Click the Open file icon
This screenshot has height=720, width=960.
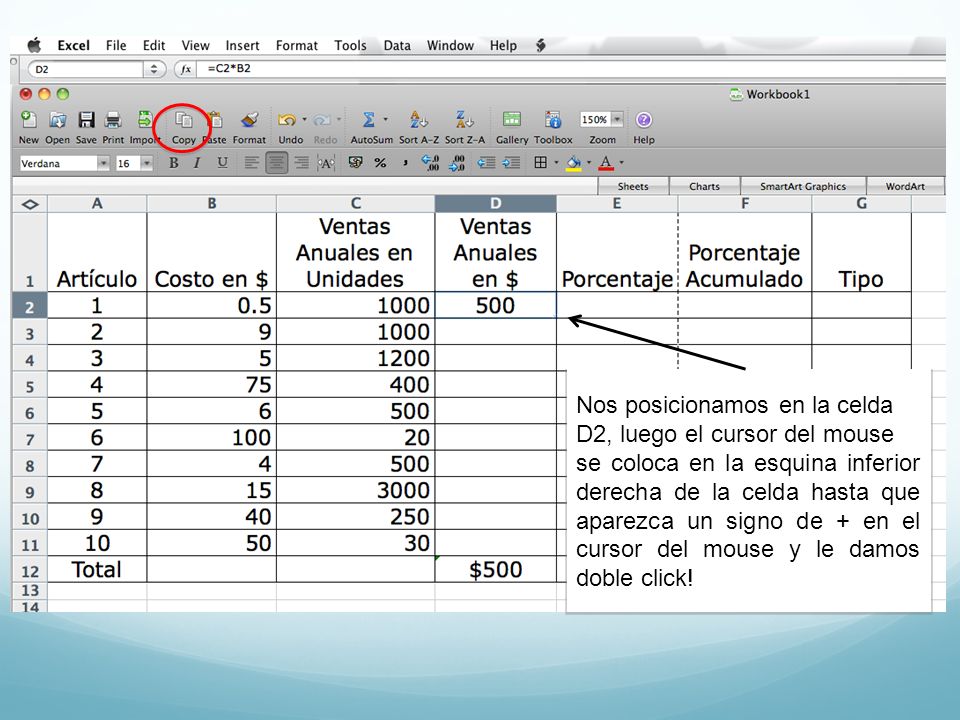click(58, 120)
